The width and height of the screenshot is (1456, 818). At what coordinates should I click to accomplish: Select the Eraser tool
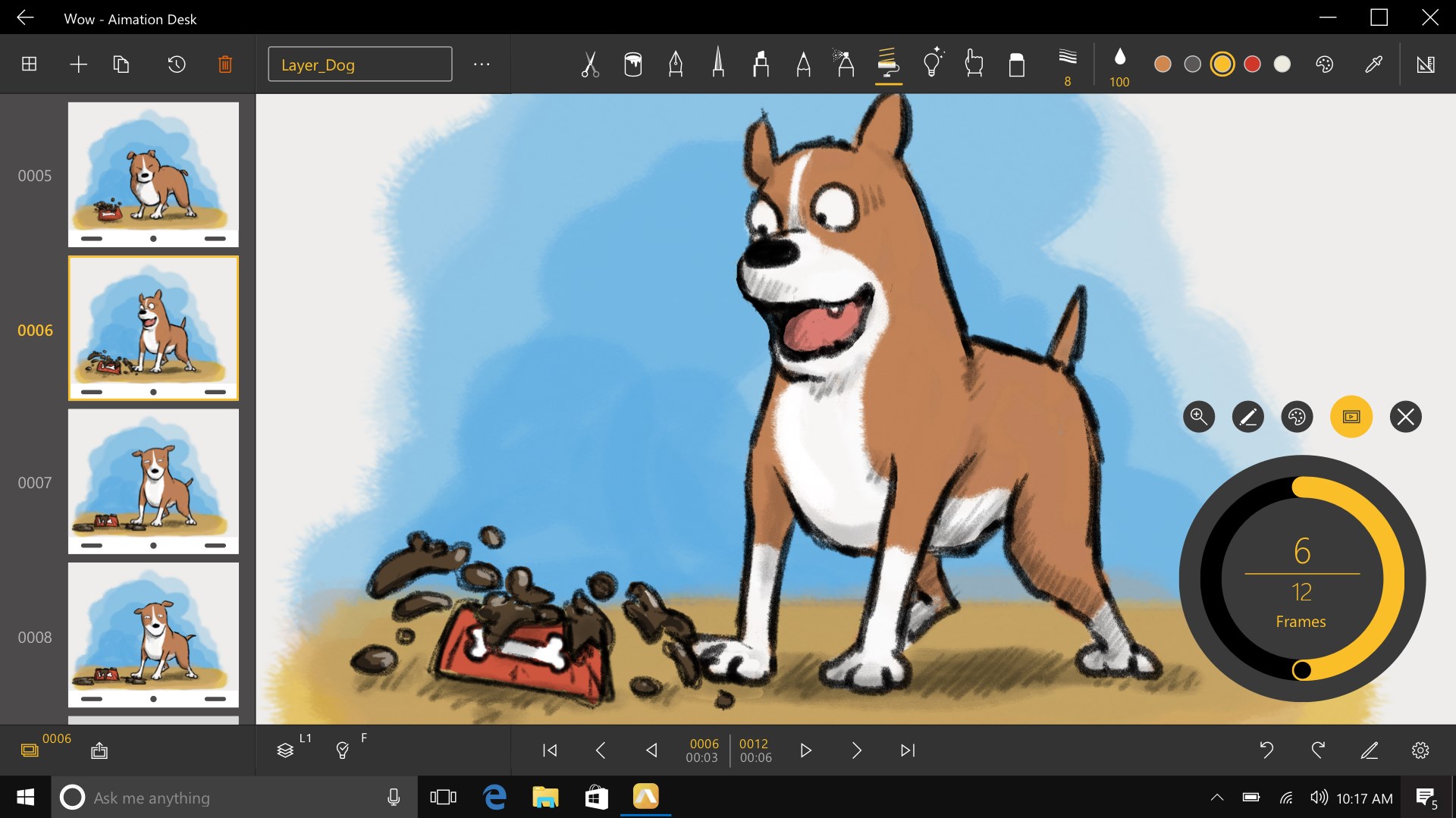point(1016,64)
